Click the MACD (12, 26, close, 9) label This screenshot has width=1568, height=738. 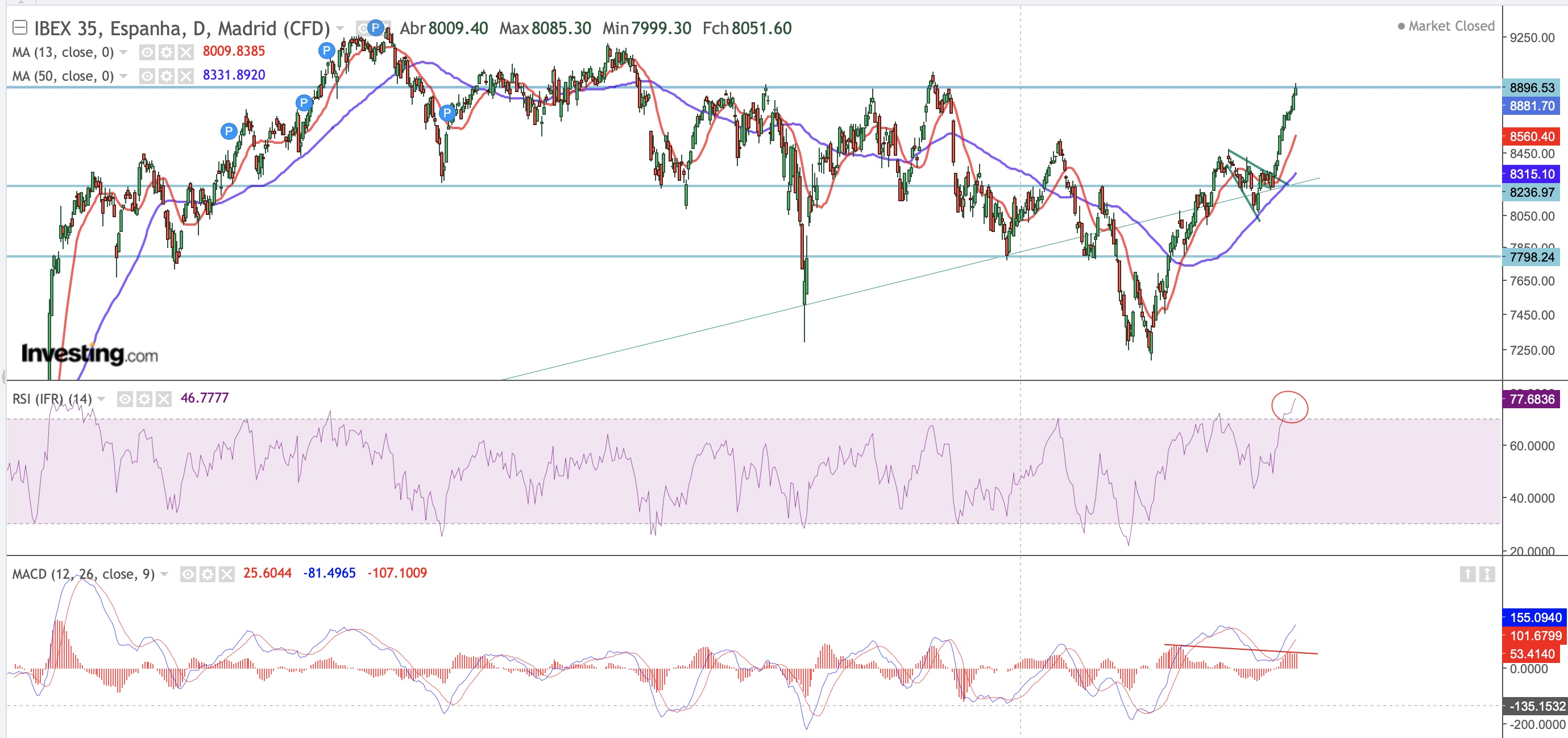coord(84,574)
